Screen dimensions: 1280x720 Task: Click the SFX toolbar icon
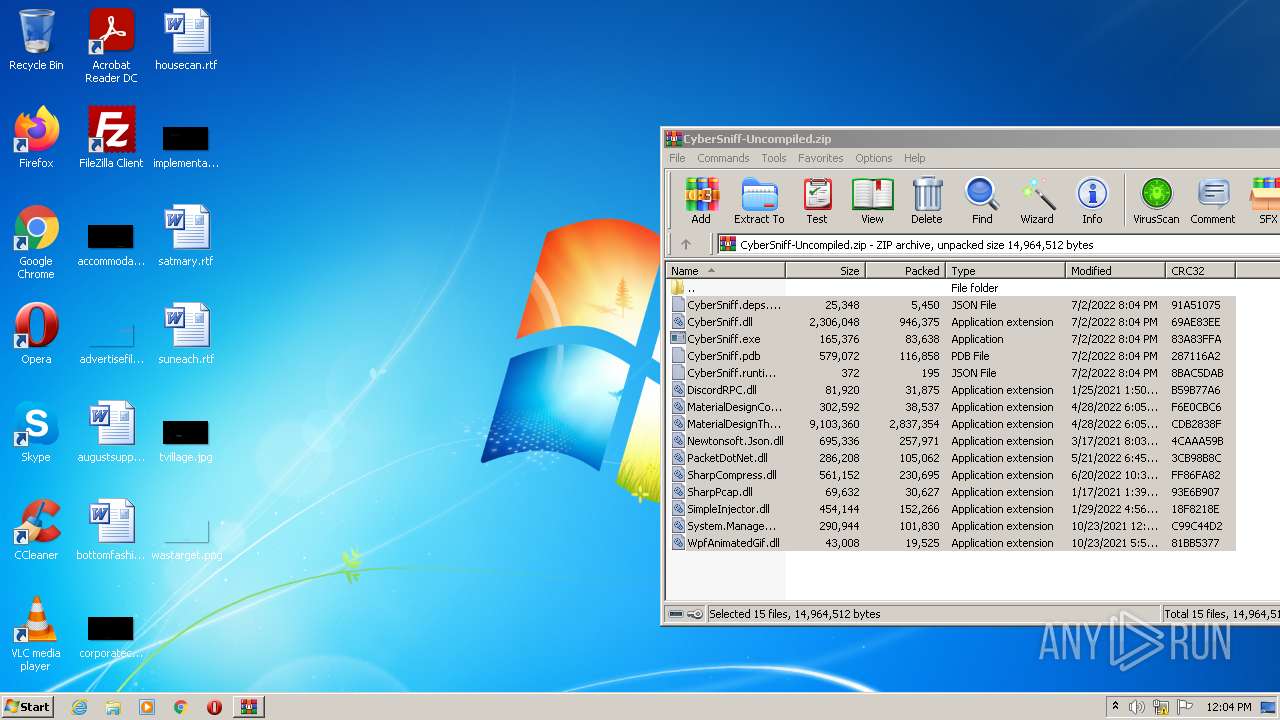tap(1265, 201)
